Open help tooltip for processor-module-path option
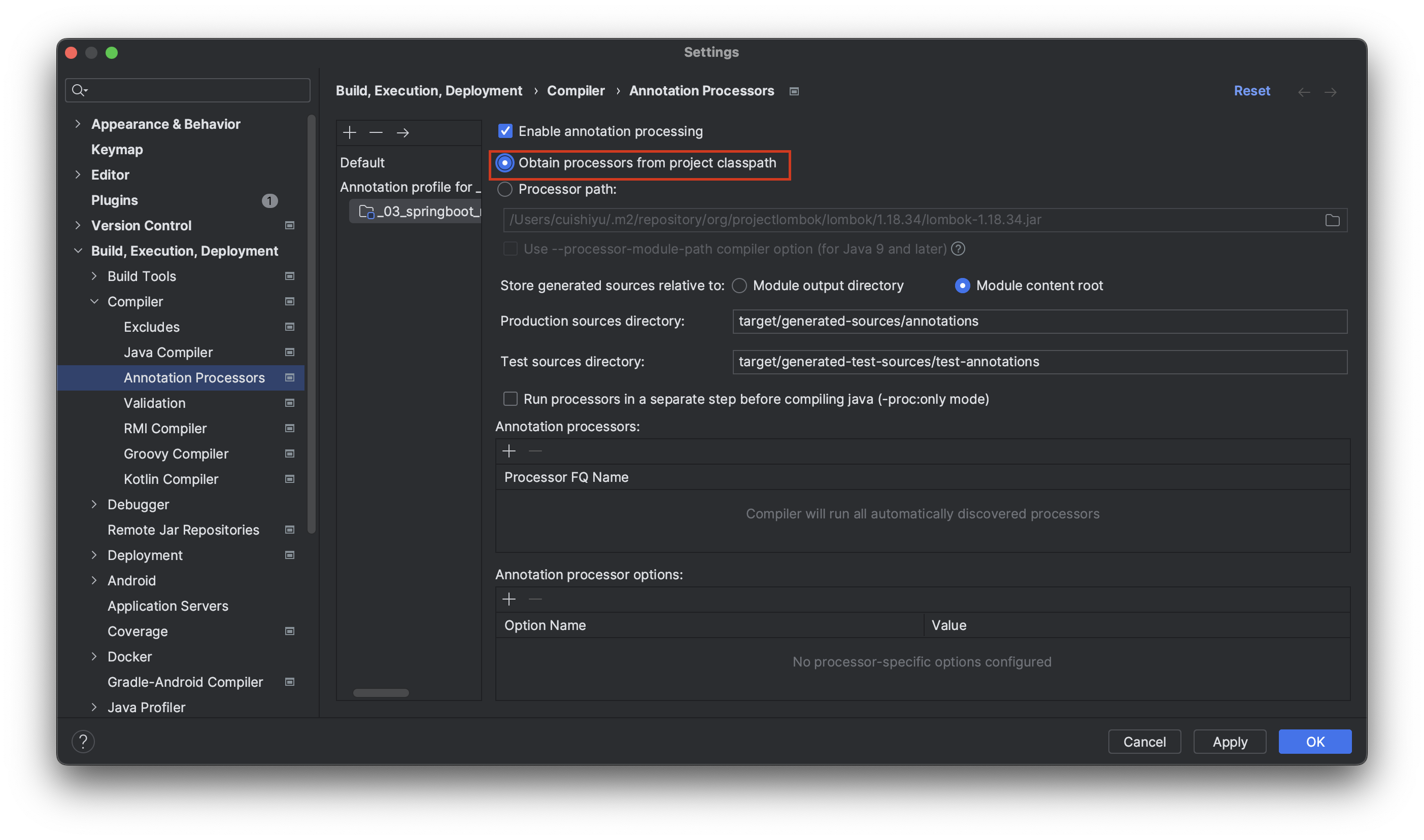1424x840 pixels. click(x=958, y=249)
